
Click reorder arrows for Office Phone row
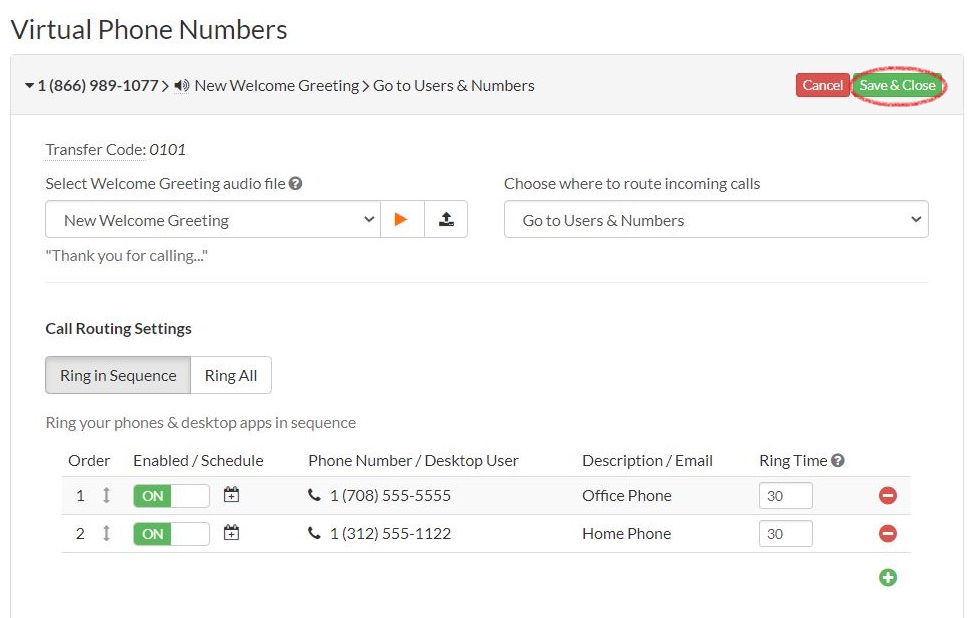[106, 495]
